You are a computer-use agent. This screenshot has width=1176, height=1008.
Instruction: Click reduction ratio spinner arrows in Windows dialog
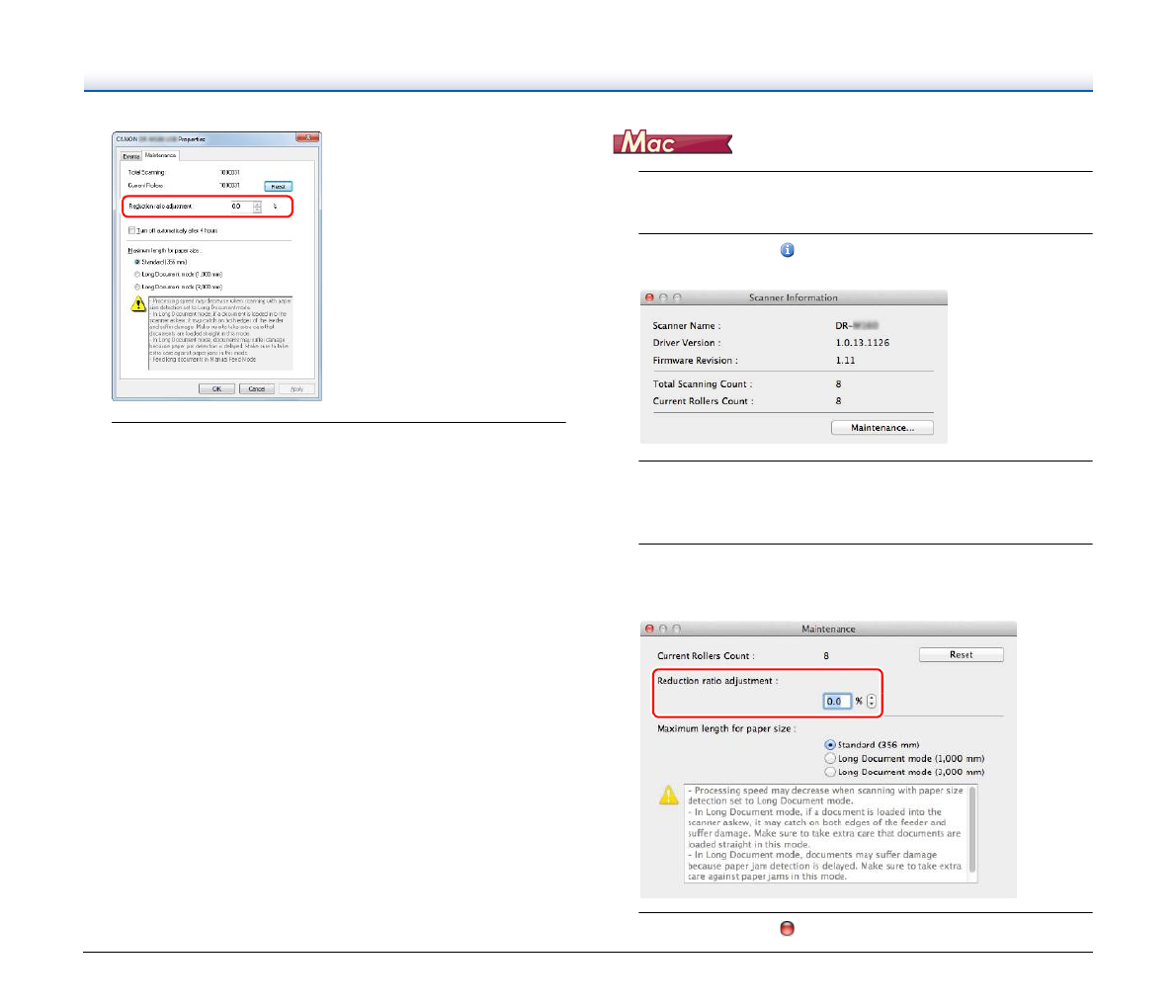tap(257, 207)
